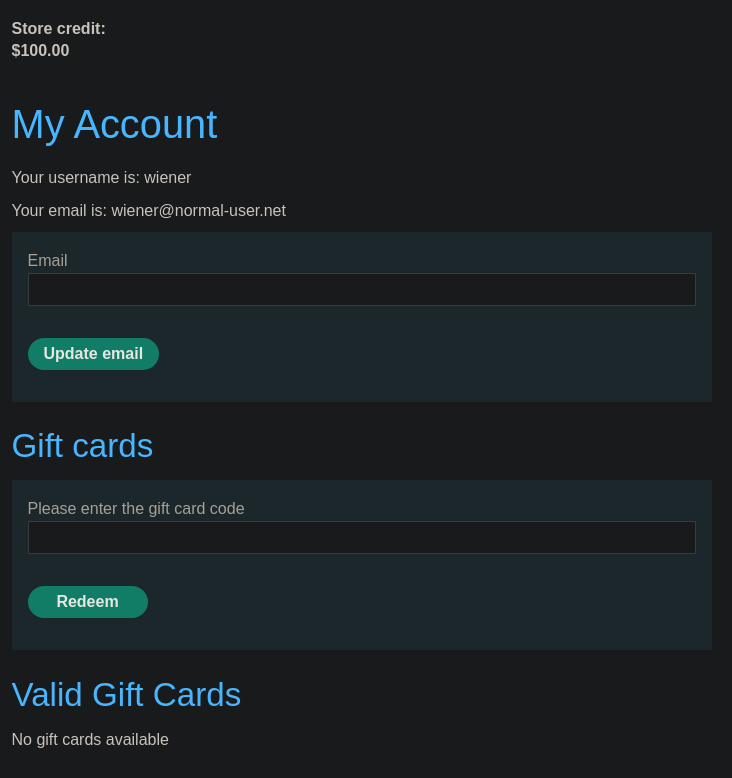Click the Email field label
732x778 pixels.
coord(47,260)
